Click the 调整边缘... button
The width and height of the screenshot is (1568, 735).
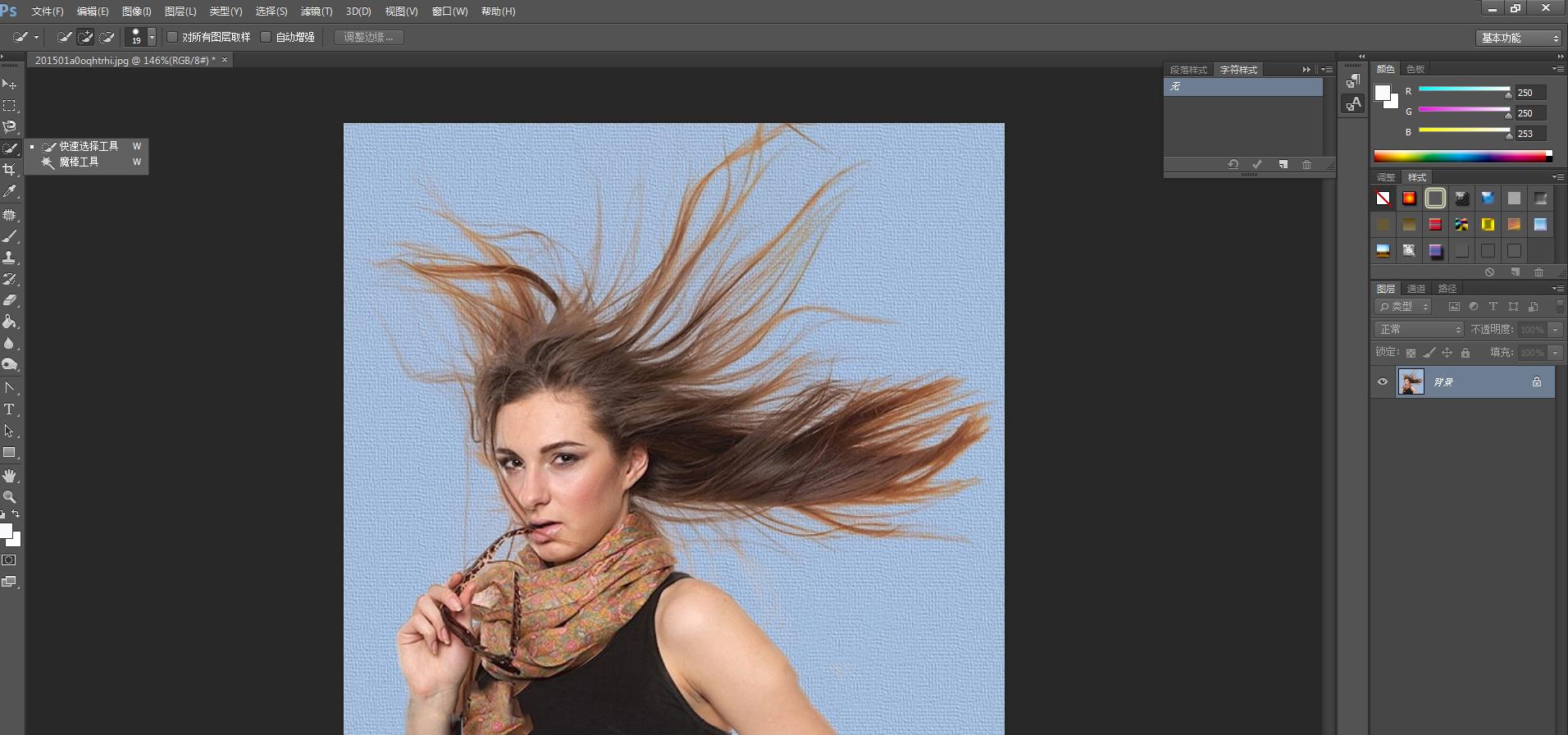[x=368, y=37]
